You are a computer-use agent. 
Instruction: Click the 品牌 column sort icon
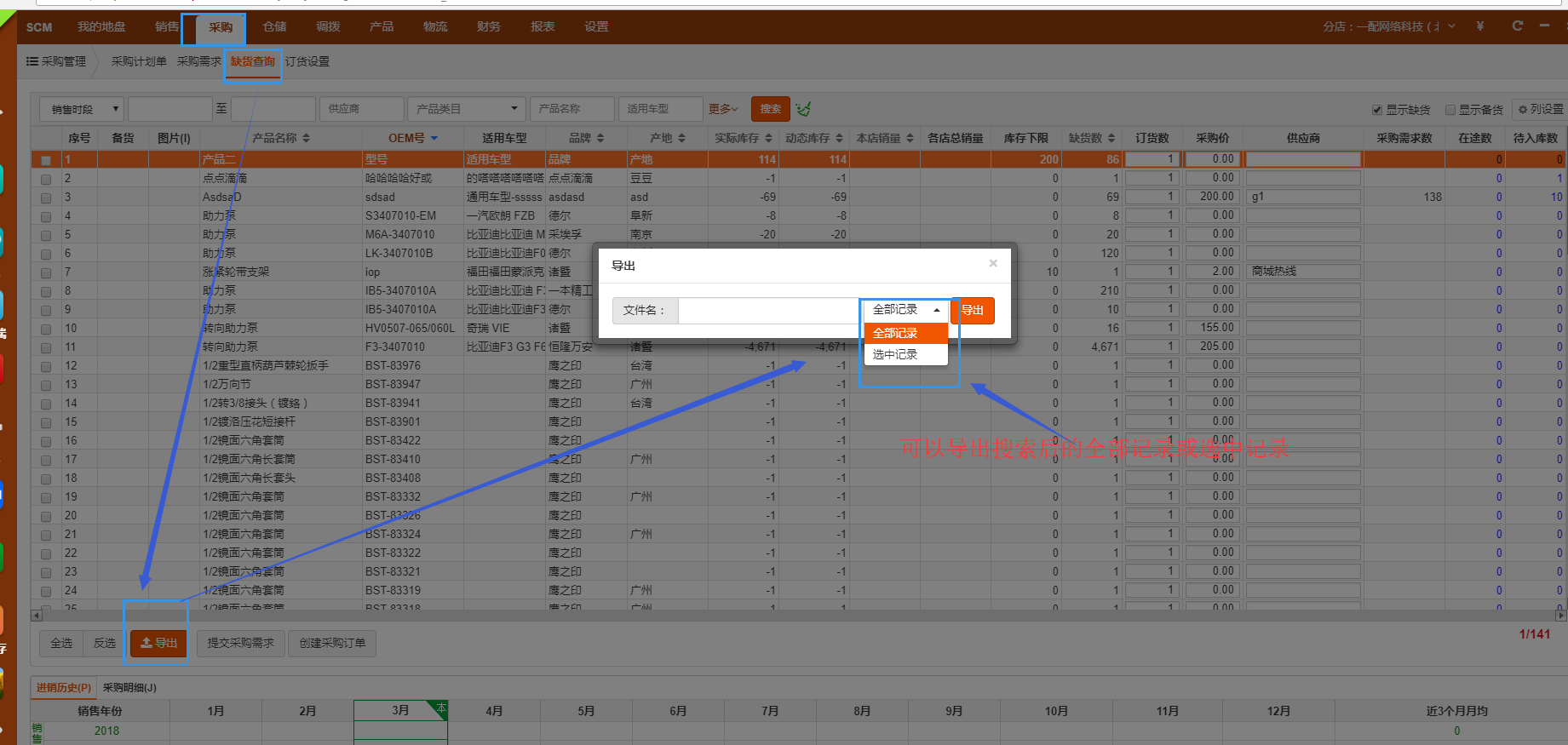[x=600, y=138]
